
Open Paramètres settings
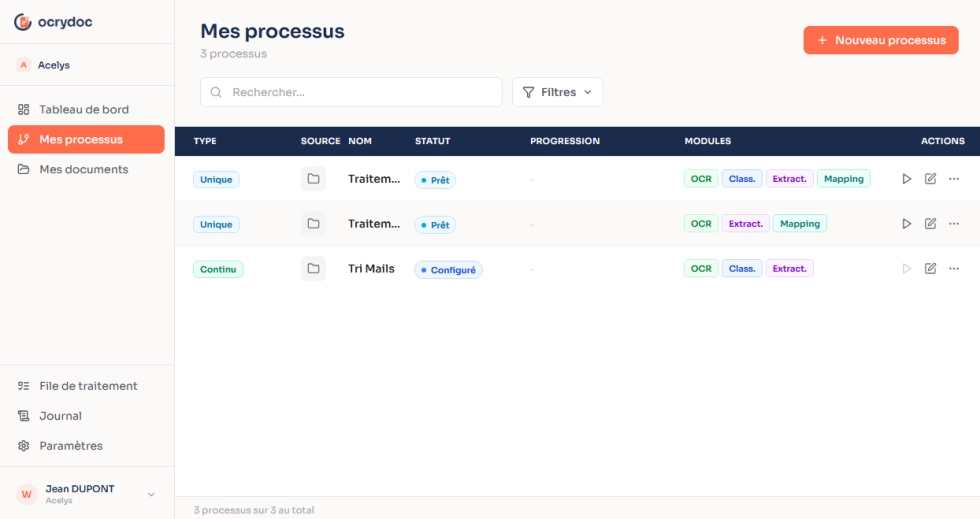pyautogui.click(x=86, y=446)
